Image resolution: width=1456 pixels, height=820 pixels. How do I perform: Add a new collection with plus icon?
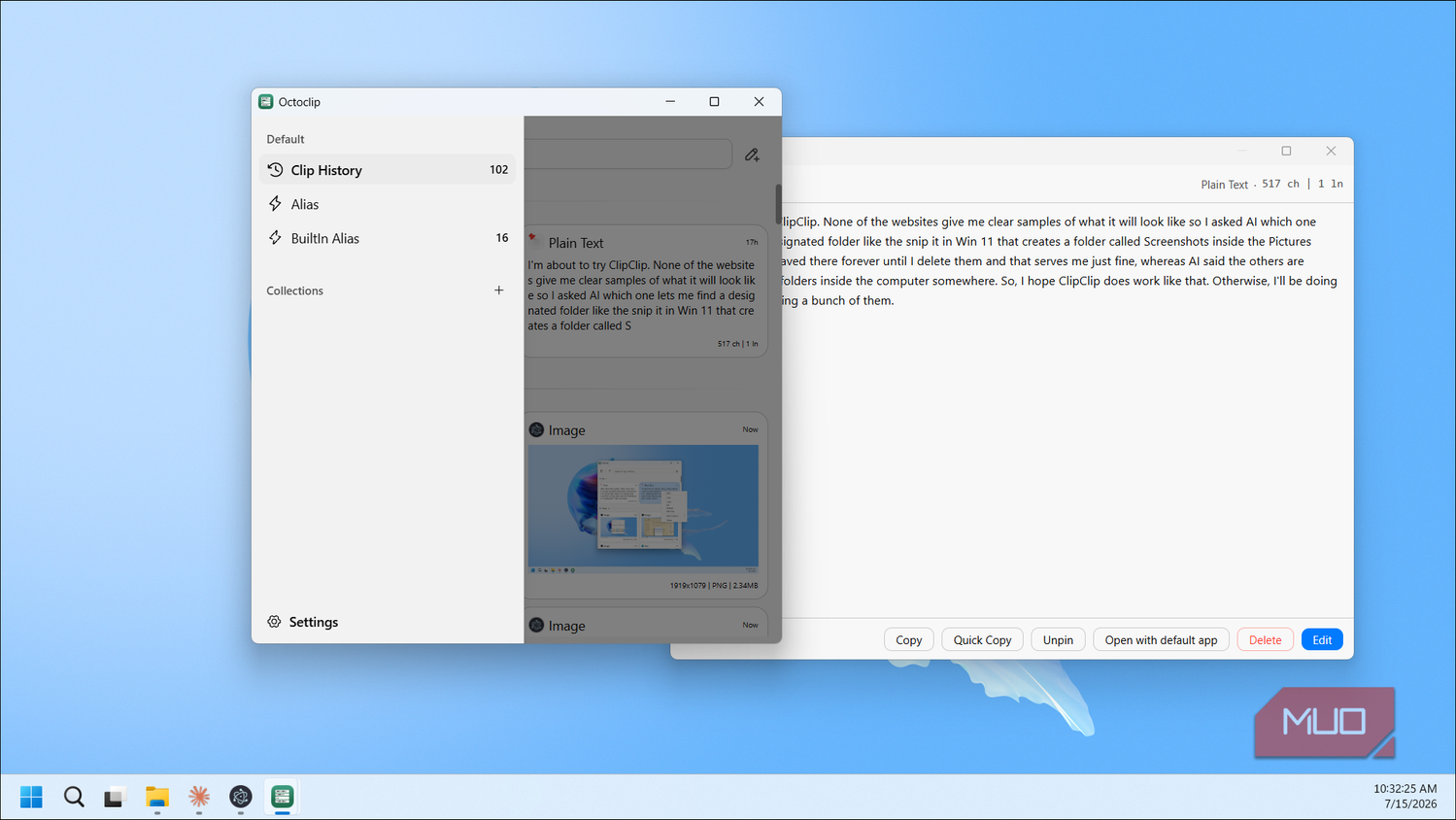[498, 290]
